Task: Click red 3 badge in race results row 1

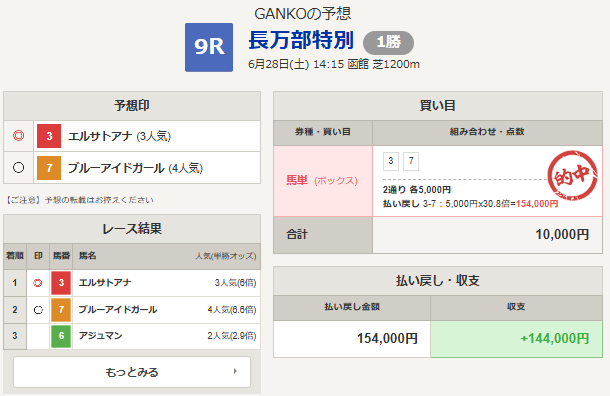Action: [61, 283]
